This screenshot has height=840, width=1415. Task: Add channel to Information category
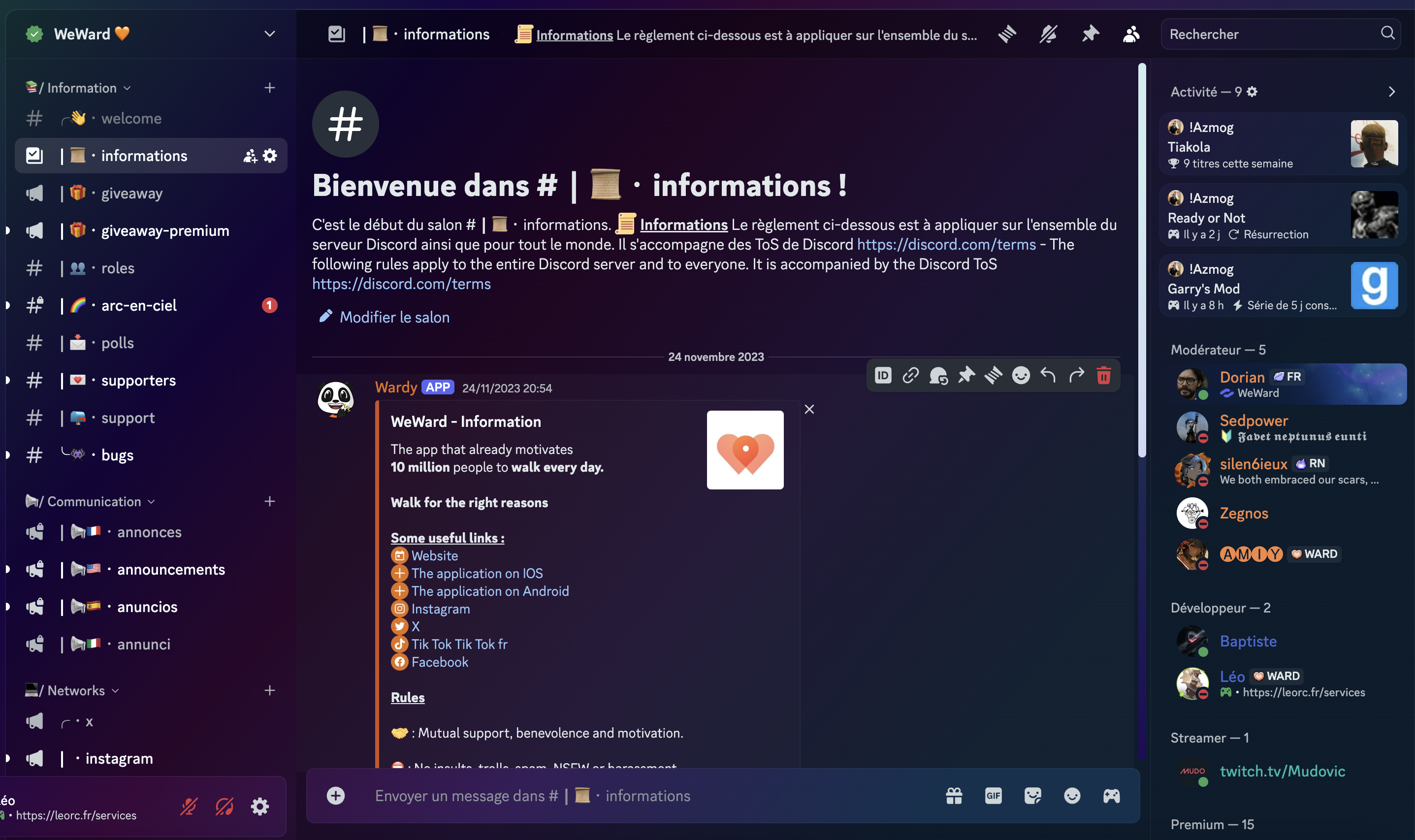[x=269, y=88]
